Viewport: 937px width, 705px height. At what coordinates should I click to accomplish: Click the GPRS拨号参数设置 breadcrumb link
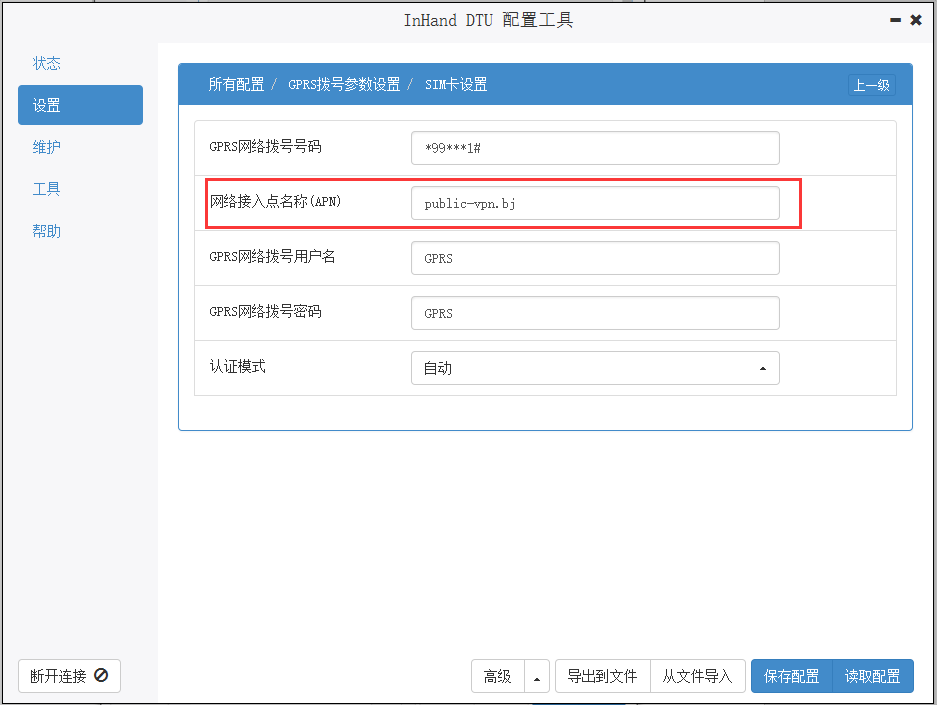344,84
